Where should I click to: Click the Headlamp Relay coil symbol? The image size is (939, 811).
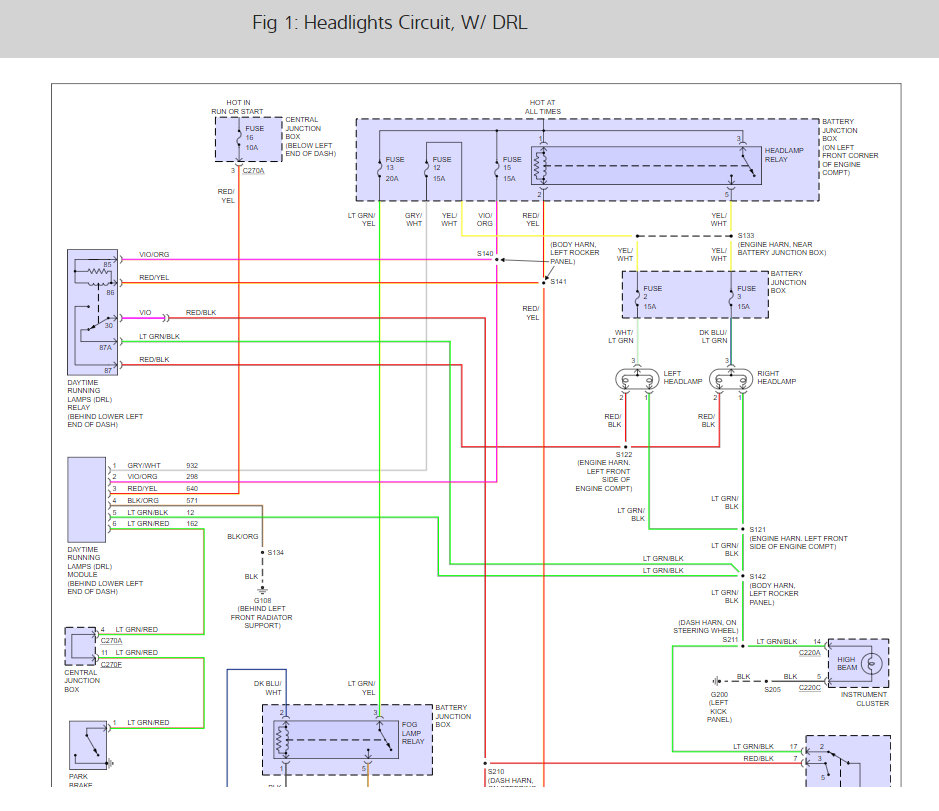coord(540,166)
